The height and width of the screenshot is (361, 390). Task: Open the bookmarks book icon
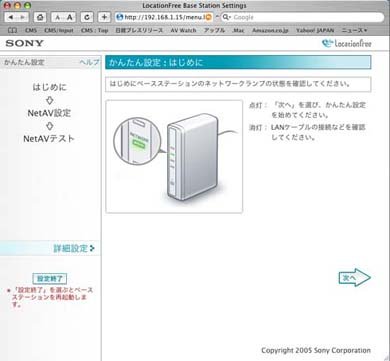click(12, 30)
